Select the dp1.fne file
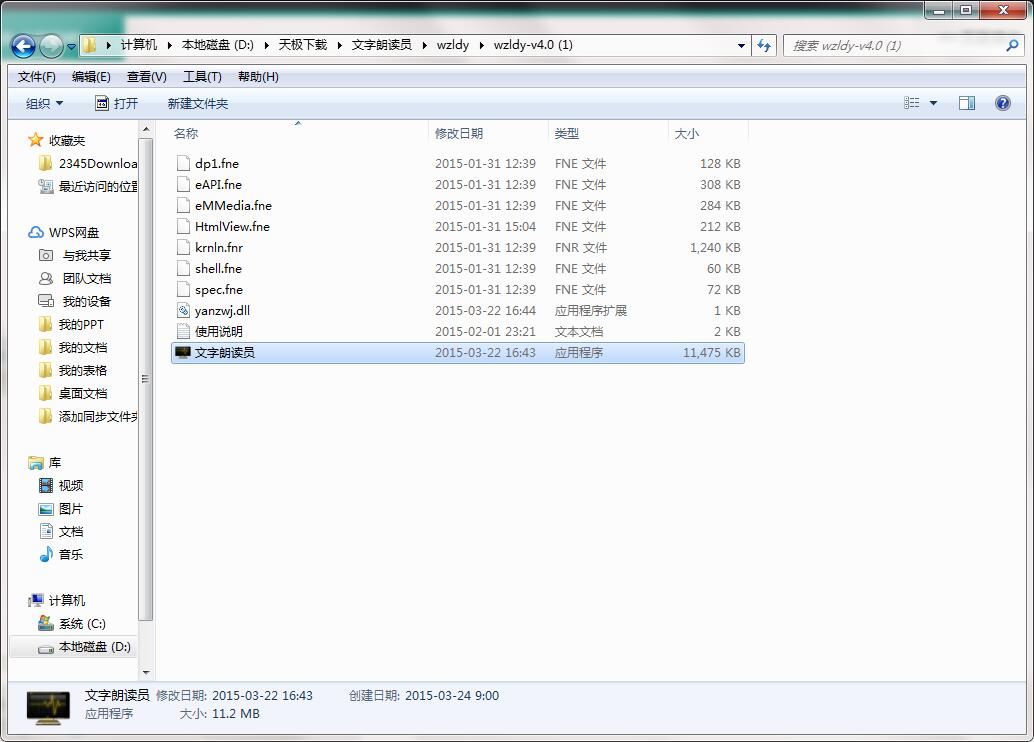 (458, 164)
